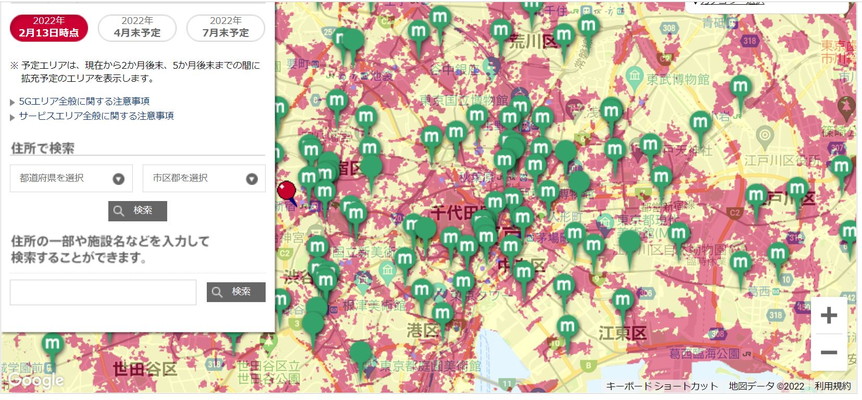The height and width of the screenshot is (400, 862).
Task: Zoom out with the map minus button
Action: (828, 352)
